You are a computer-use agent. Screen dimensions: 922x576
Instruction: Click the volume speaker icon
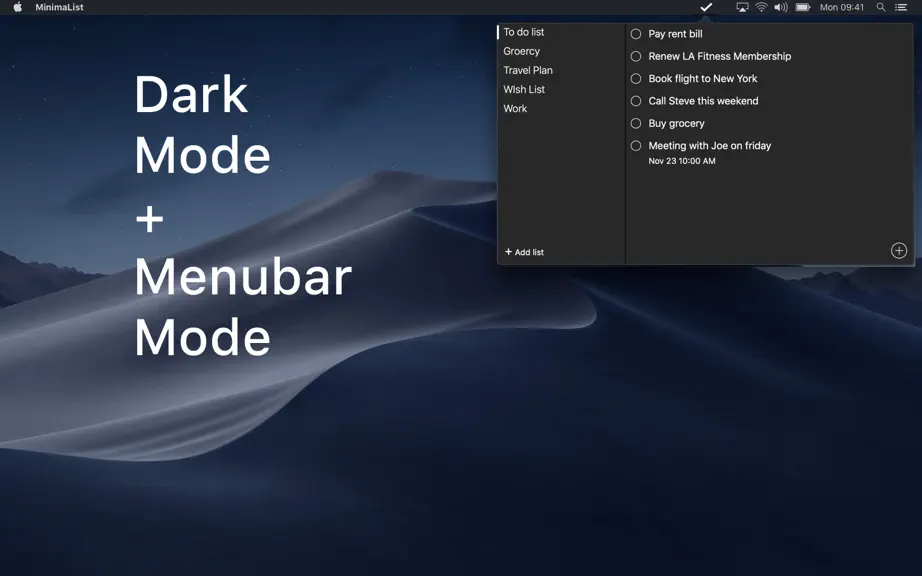(x=781, y=7)
